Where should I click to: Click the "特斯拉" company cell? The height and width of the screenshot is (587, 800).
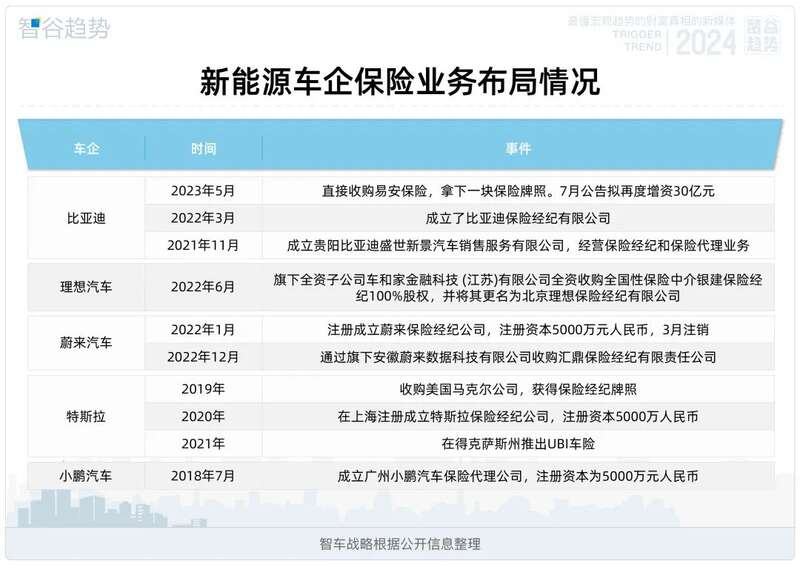tap(86, 417)
